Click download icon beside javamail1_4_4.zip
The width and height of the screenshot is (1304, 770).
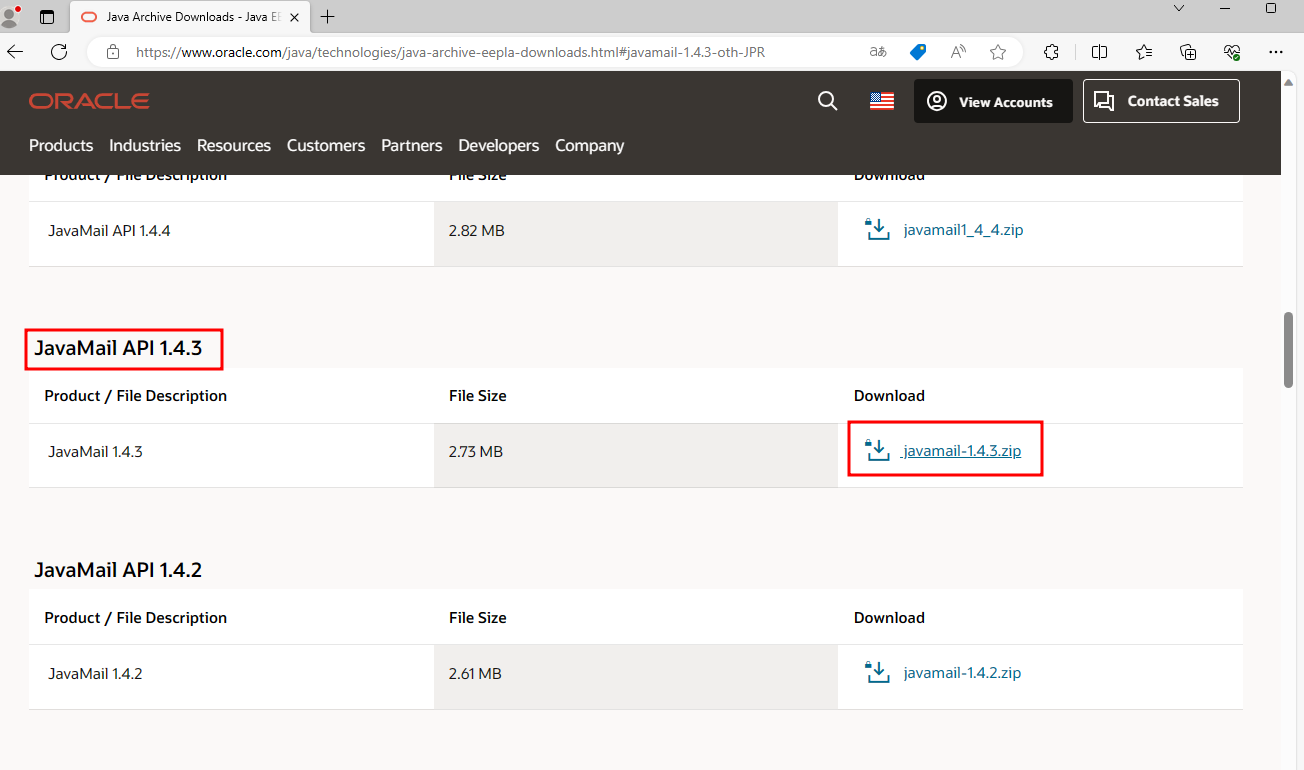click(877, 229)
